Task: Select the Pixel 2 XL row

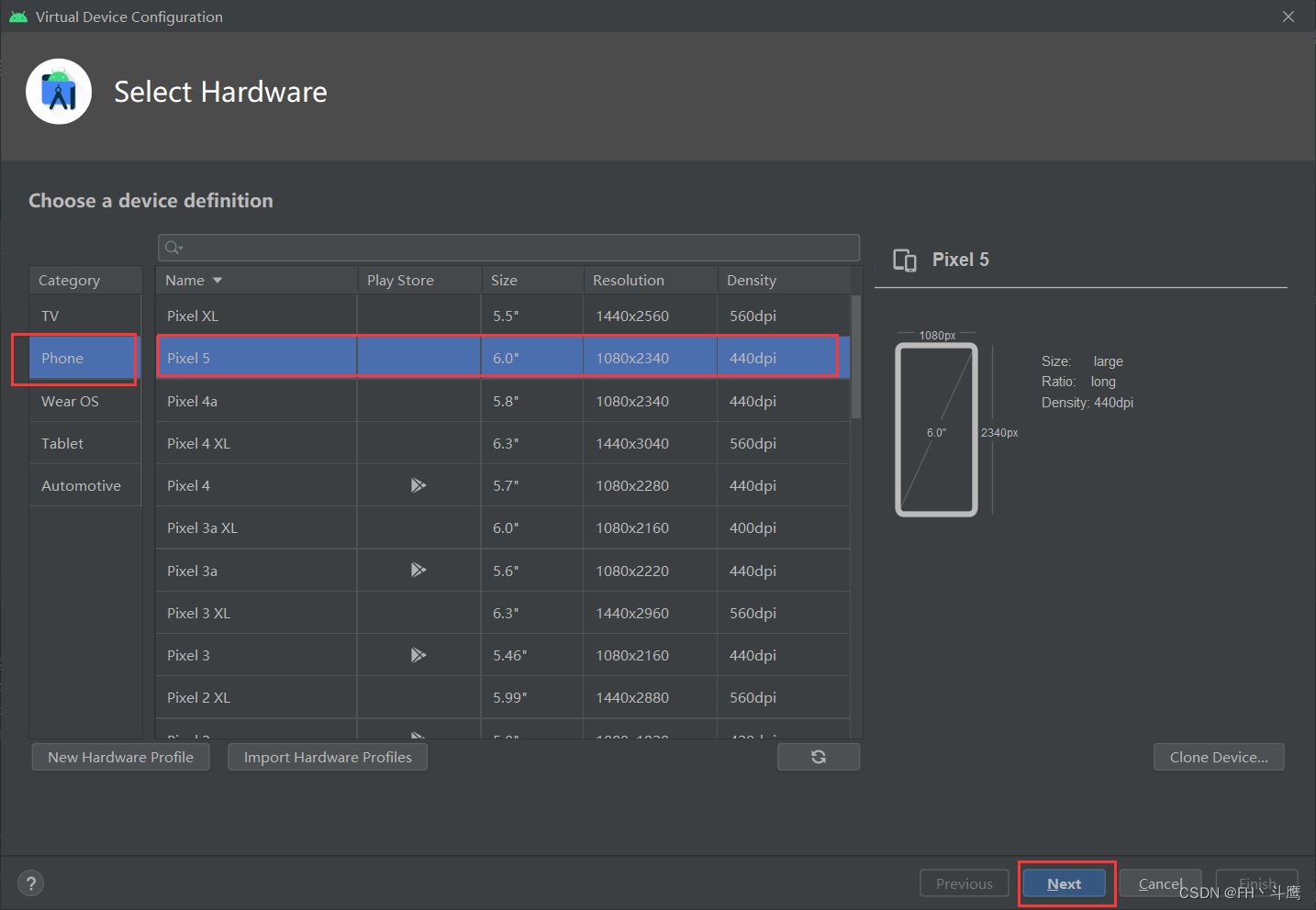Action: pos(503,697)
